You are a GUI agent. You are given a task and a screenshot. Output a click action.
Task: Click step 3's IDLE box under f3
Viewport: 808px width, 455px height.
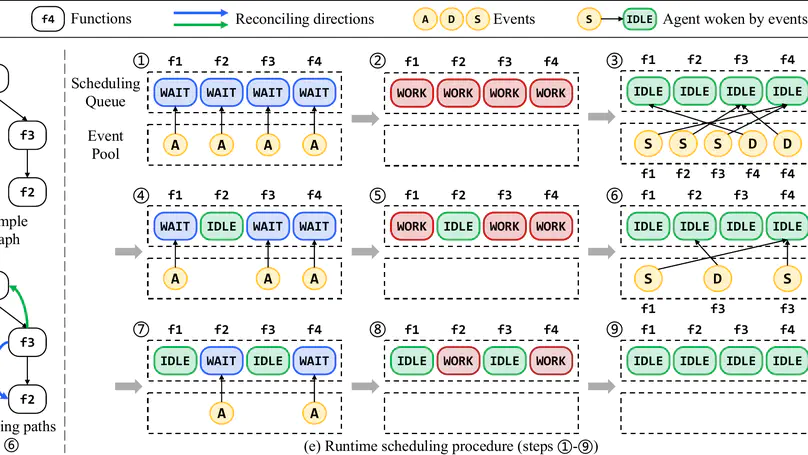pos(741,91)
